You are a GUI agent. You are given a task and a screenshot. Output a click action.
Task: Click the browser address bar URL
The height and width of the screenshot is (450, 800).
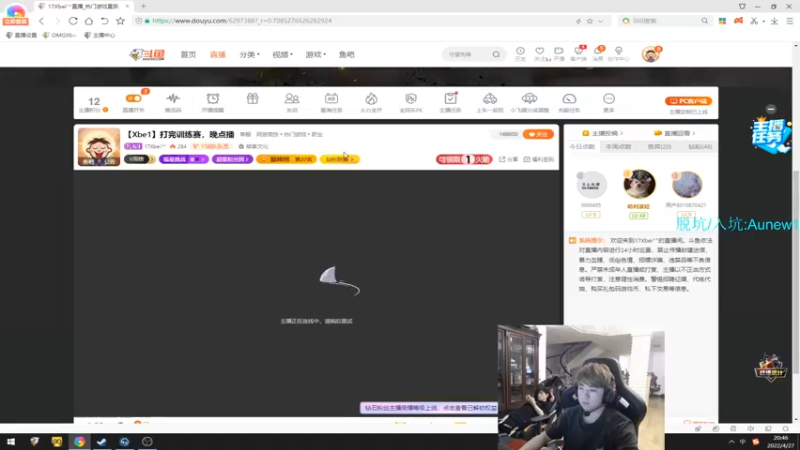(x=242, y=21)
